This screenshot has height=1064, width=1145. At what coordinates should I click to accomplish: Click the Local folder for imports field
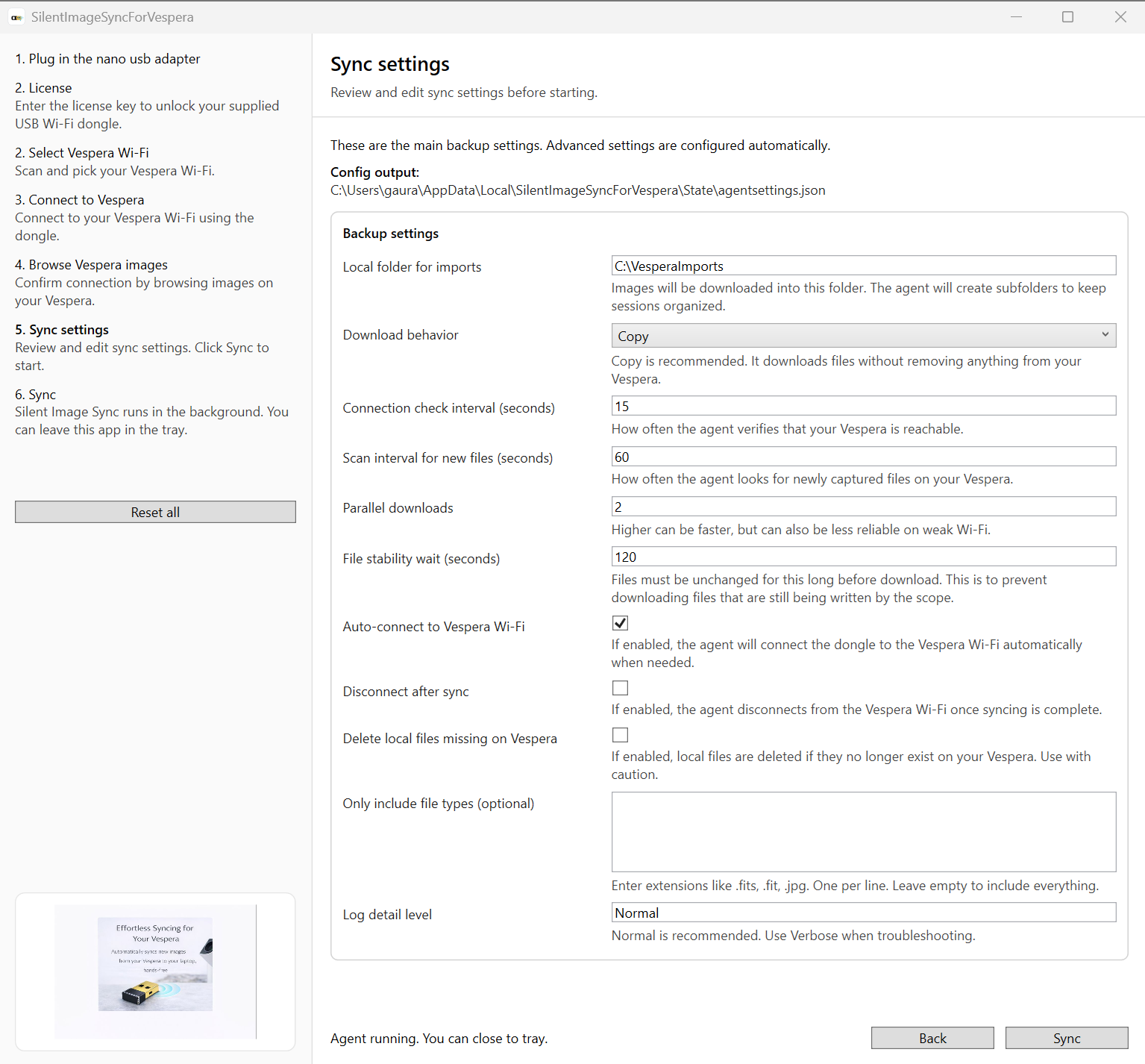coord(864,266)
